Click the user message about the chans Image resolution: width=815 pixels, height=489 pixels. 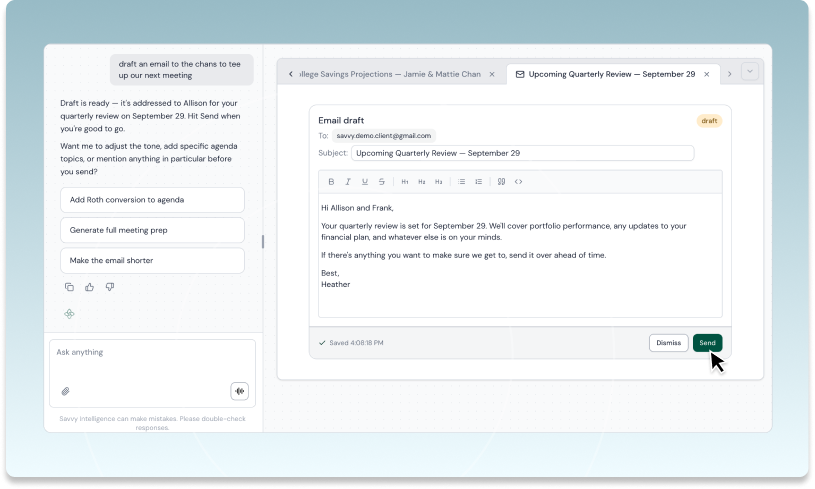pos(181,70)
